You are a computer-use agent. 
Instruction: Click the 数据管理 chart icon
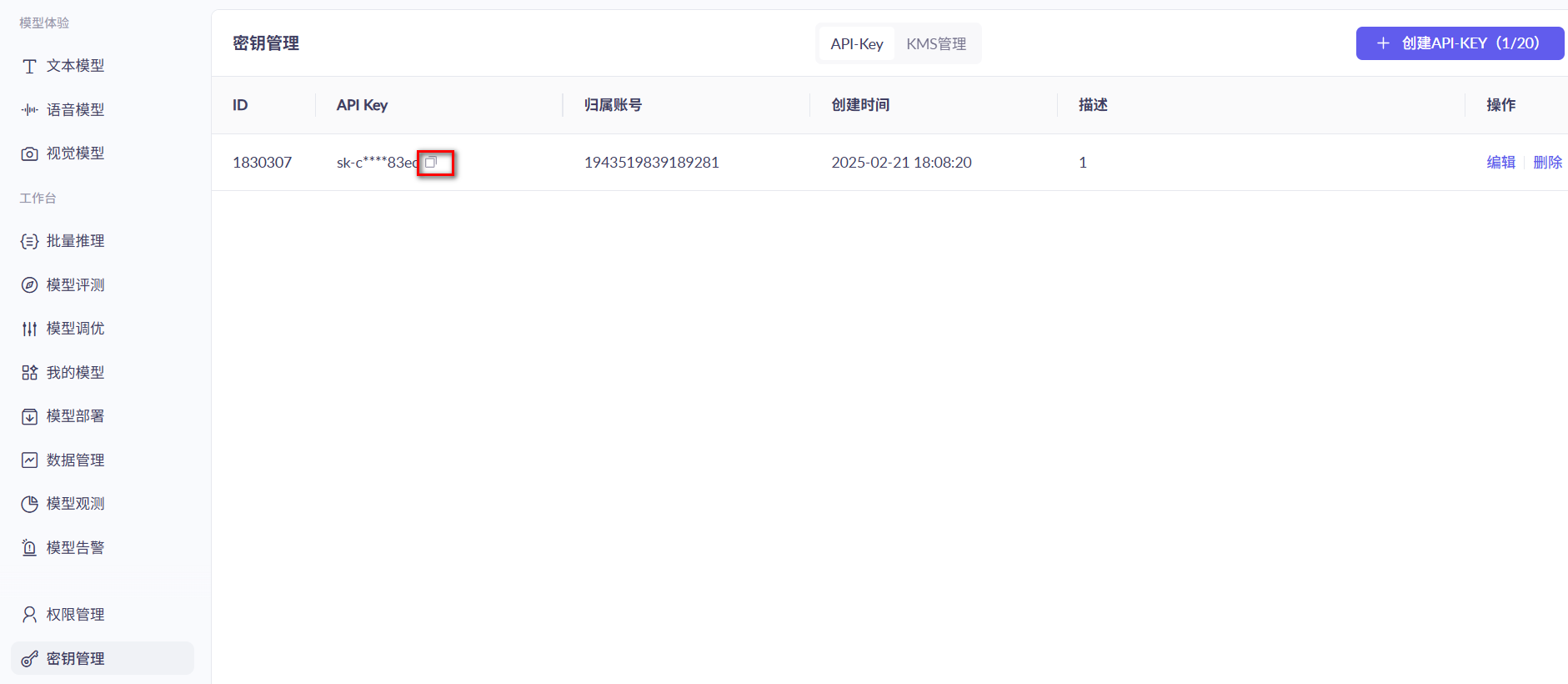pyautogui.click(x=29, y=460)
